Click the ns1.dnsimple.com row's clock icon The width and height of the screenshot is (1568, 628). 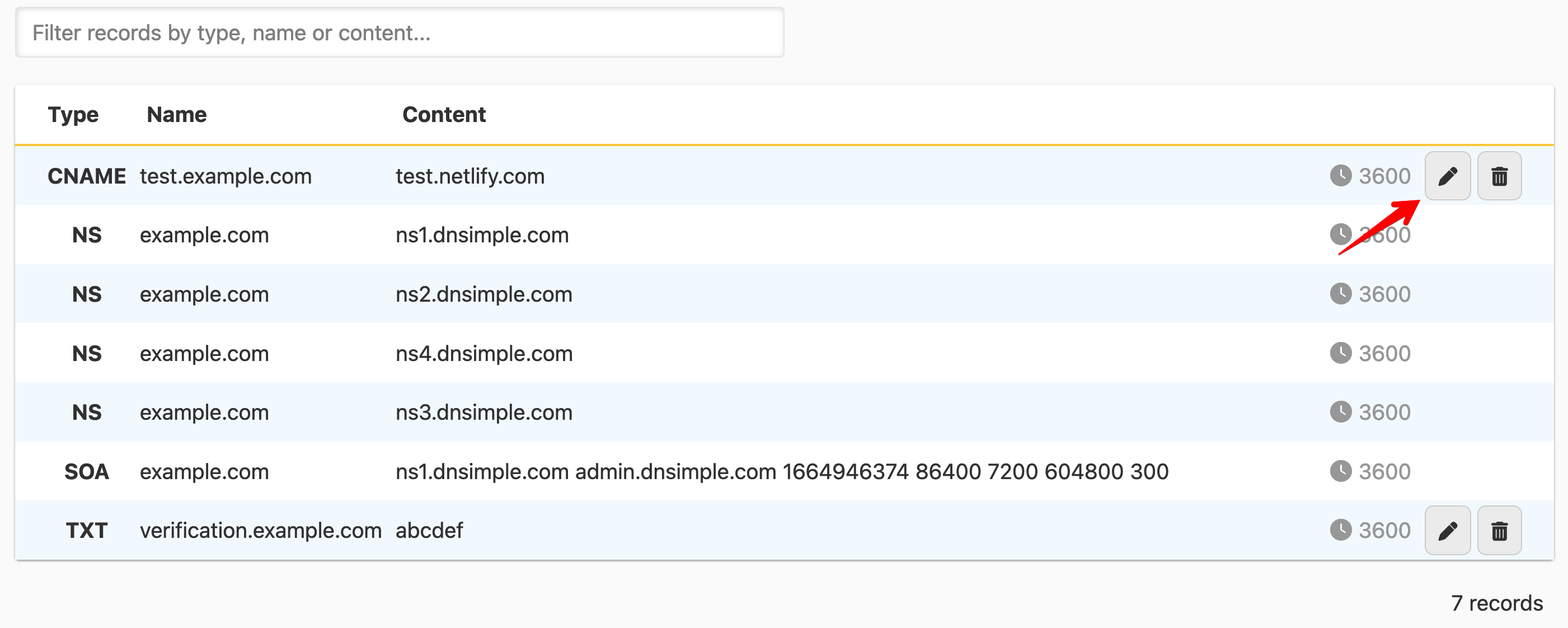click(x=1340, y=235)
